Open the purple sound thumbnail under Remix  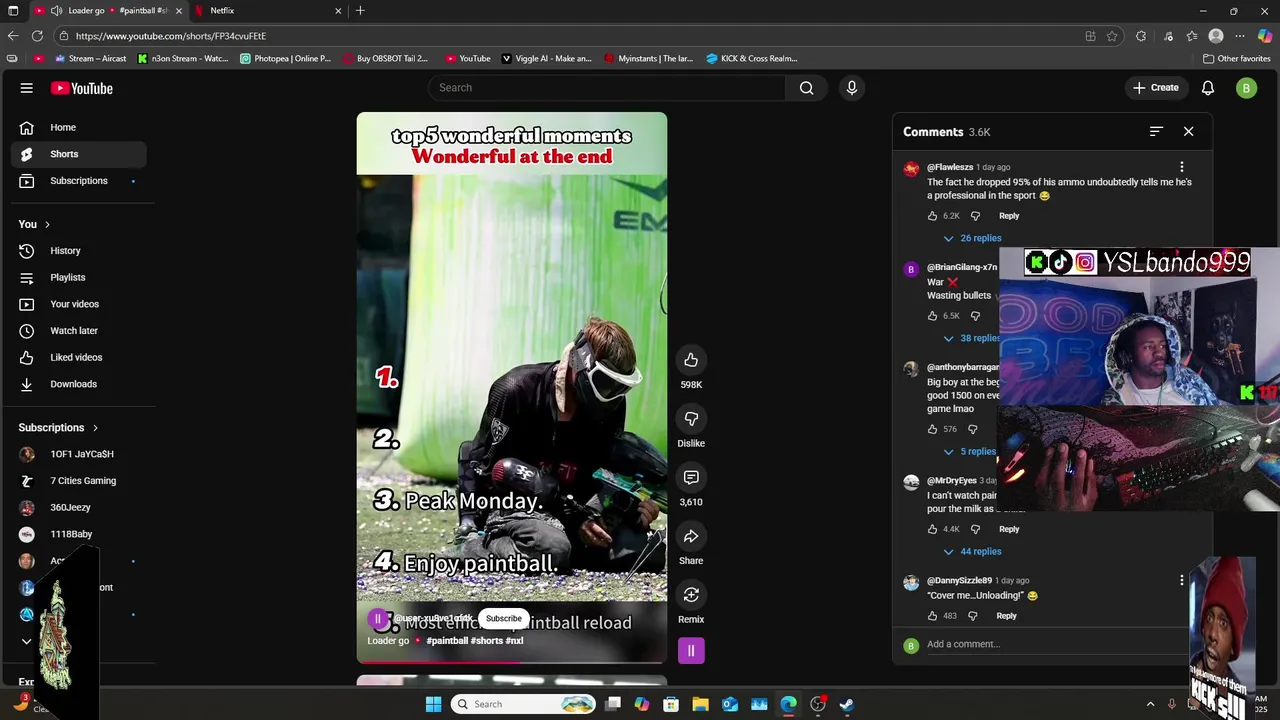click(x=691, y=651)
